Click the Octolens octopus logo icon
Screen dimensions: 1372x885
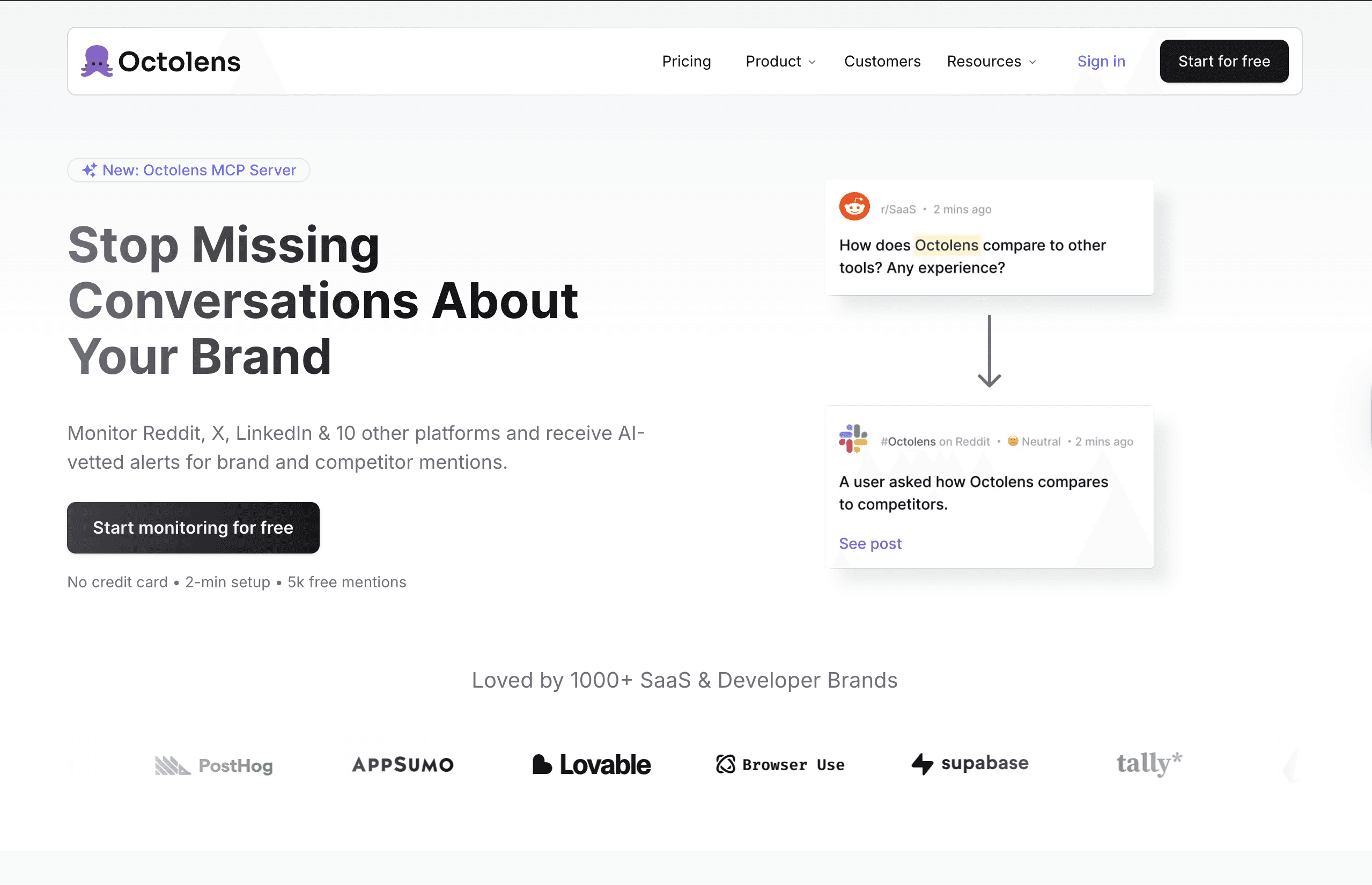pos(97,61)
